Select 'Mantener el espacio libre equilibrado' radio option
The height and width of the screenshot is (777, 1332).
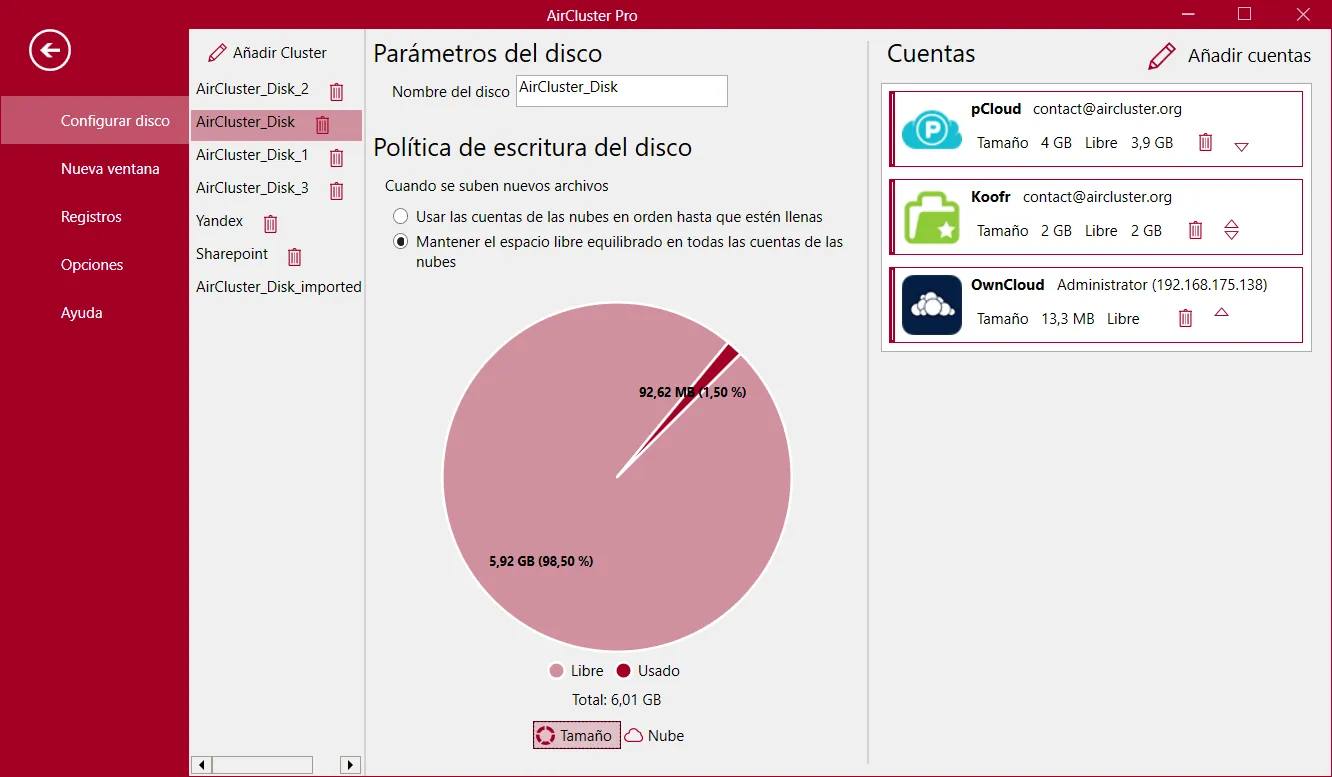[x=401, y=241]
